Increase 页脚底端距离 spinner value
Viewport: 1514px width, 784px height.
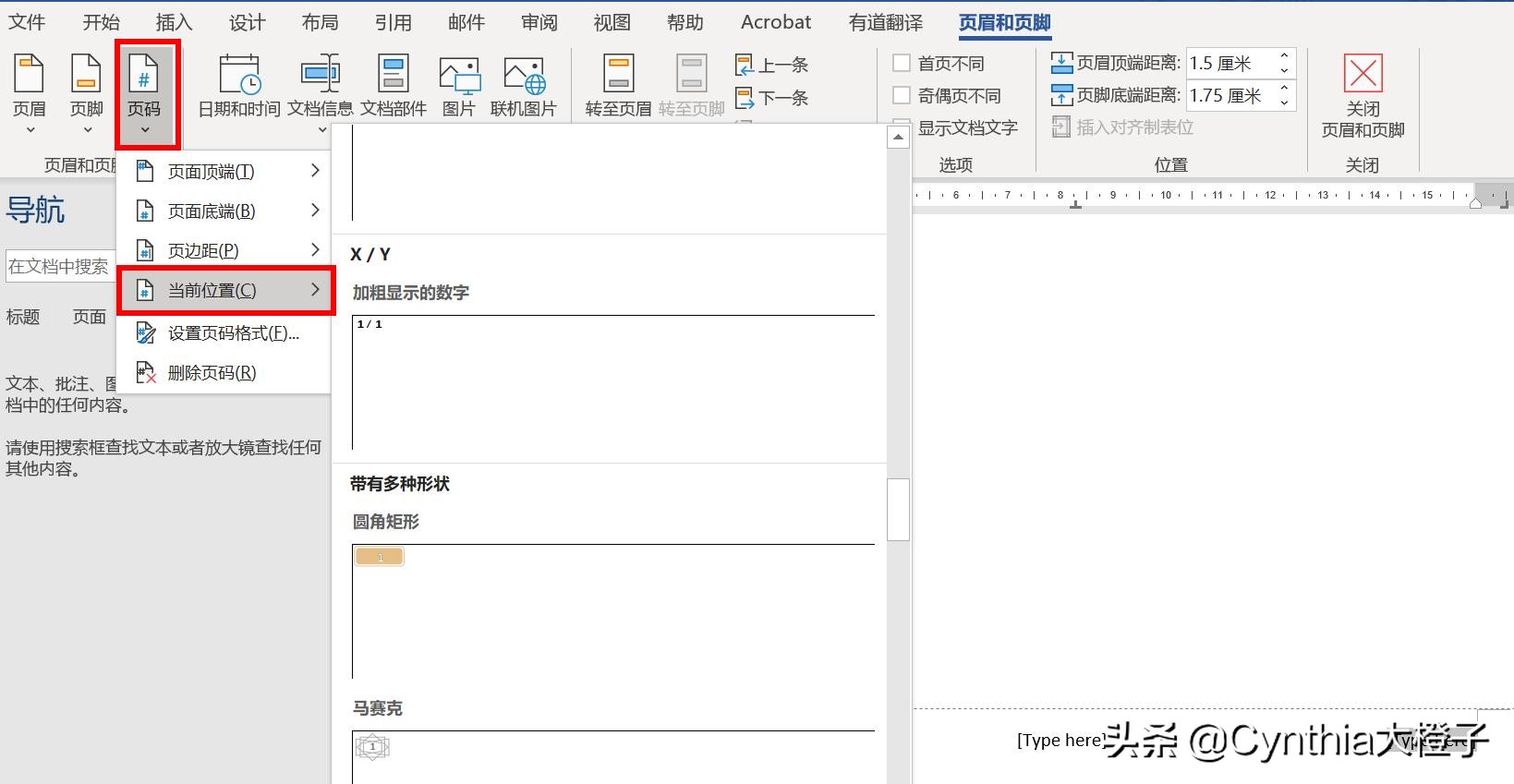(1284, 89)
